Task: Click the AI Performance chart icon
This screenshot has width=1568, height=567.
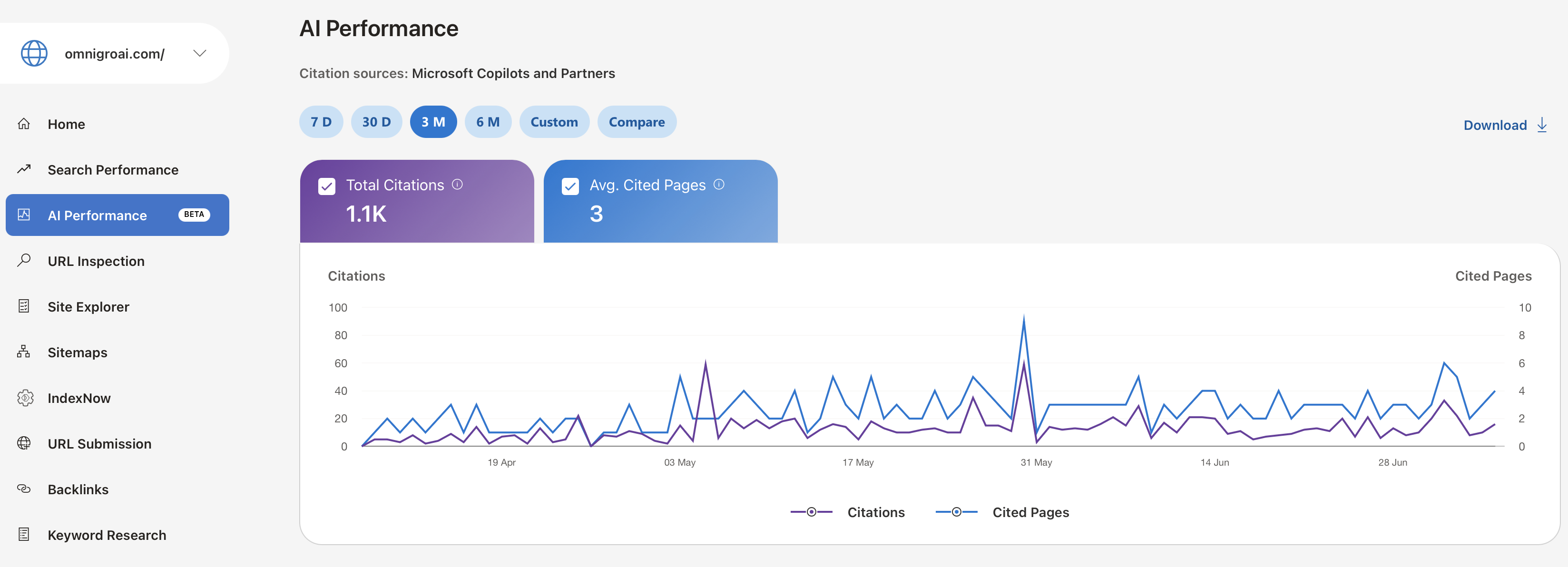Action: tap(24, 215)
